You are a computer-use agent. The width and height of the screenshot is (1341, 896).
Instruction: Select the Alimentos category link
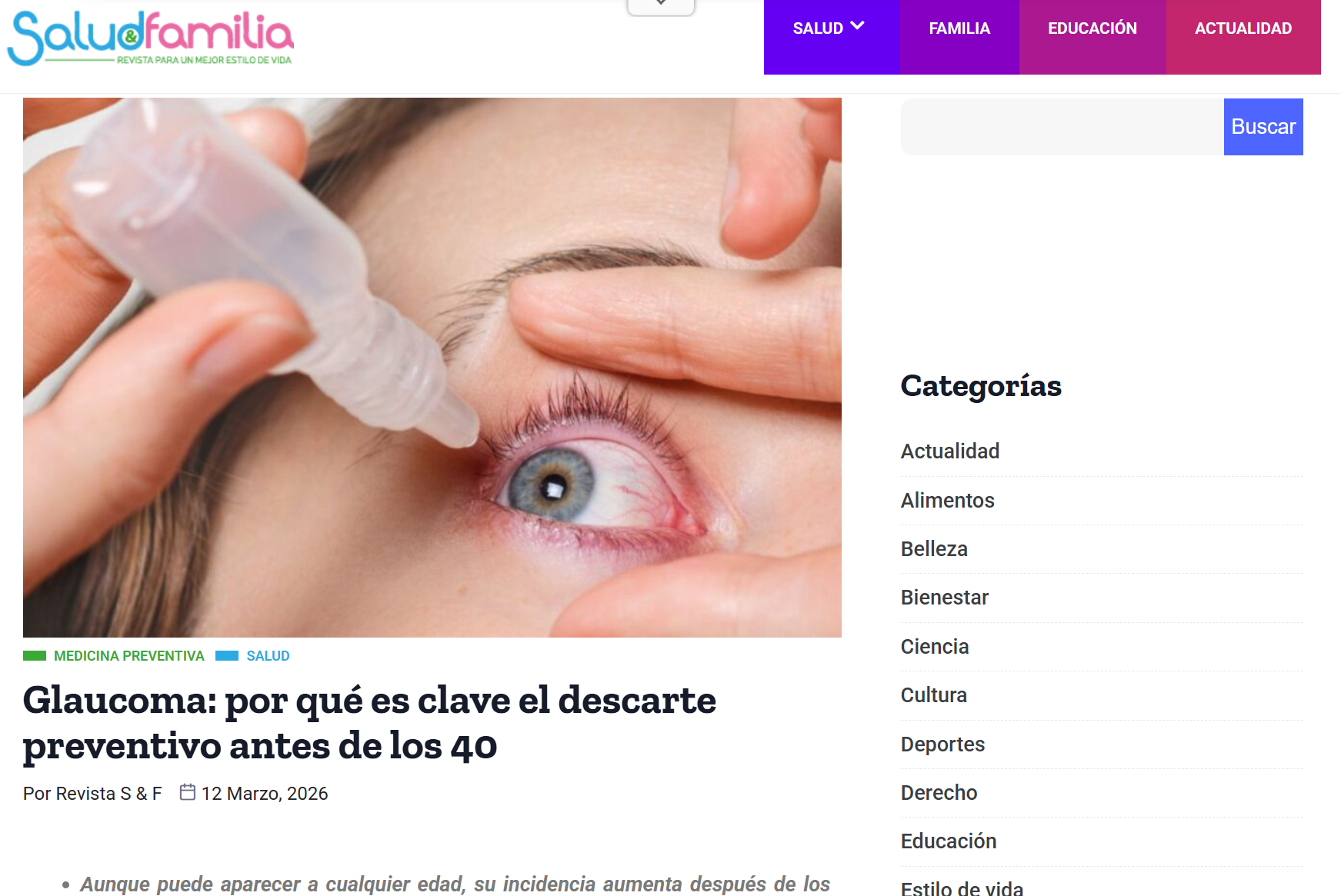click(x=948, y=501)
